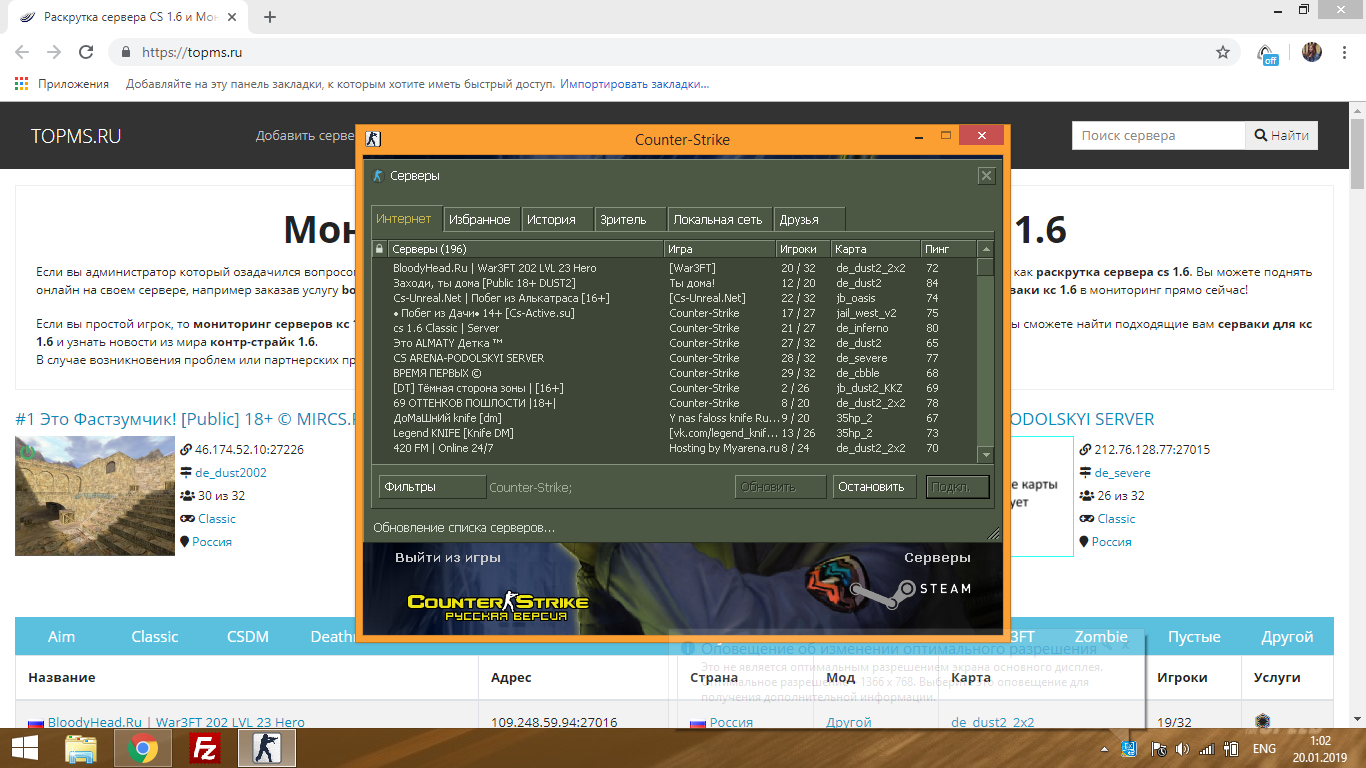Open BloodyHead.Ru server link in table
This screenshot has height=768, width=1366.
tap(176, 722)
